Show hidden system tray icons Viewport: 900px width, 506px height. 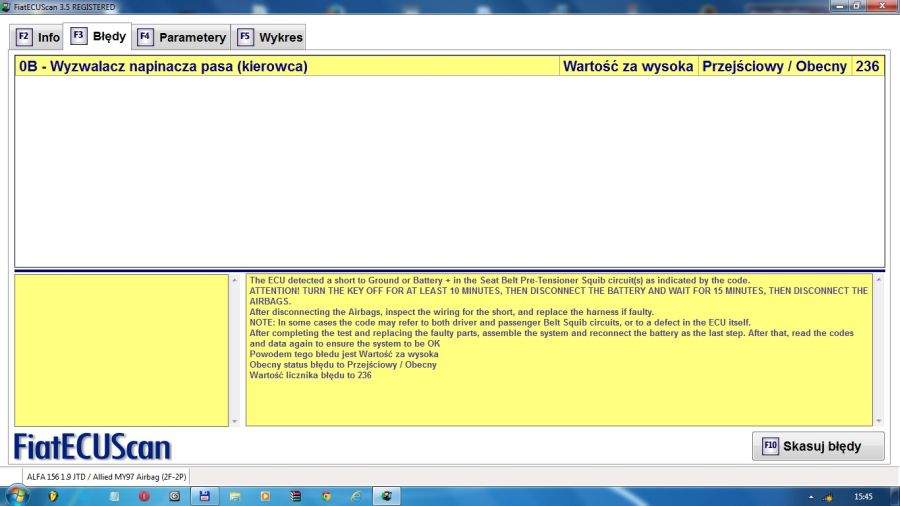811,497
